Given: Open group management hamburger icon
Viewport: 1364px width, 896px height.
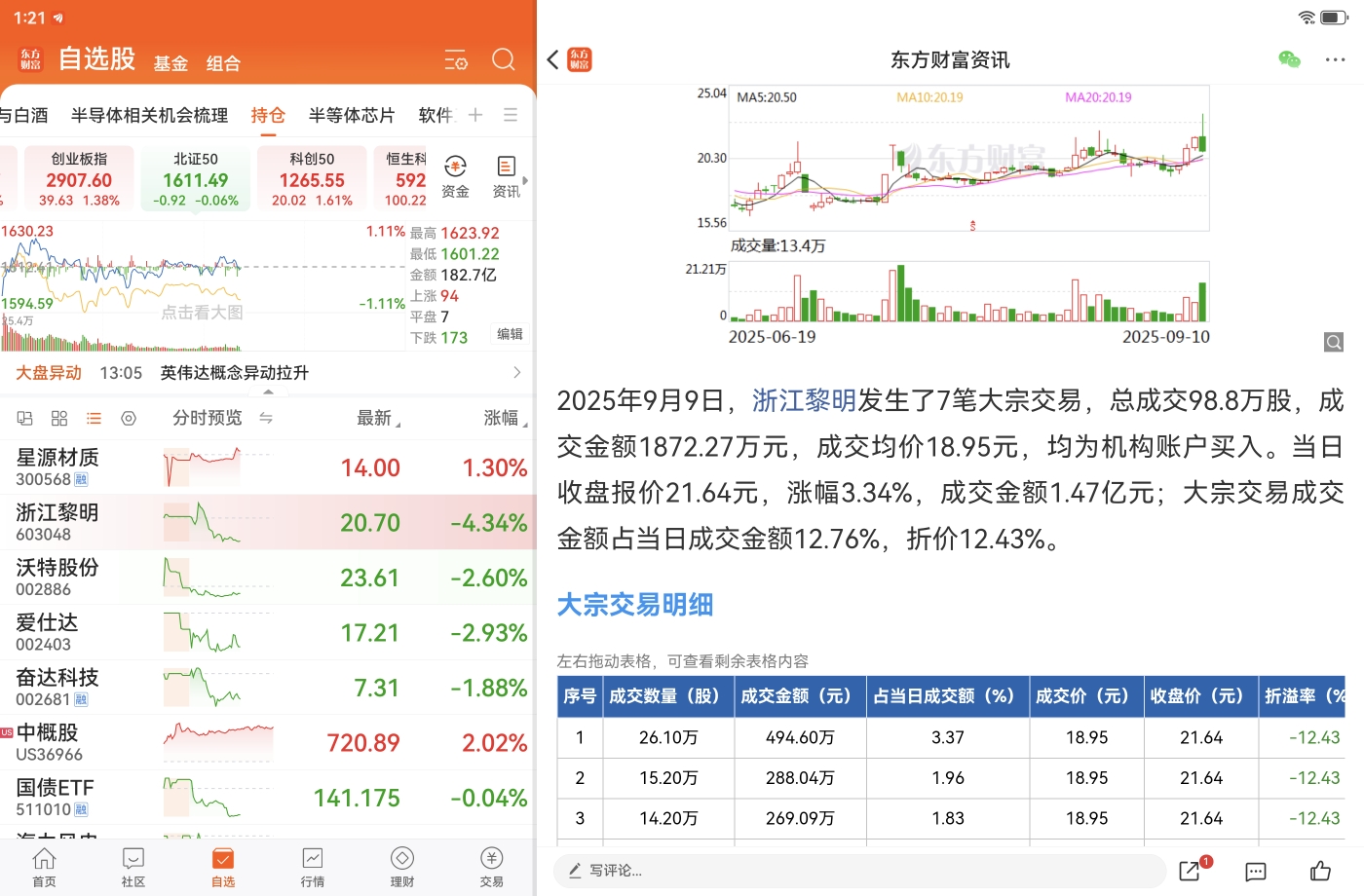Looking at the screenshot, I should click(511, 115).
